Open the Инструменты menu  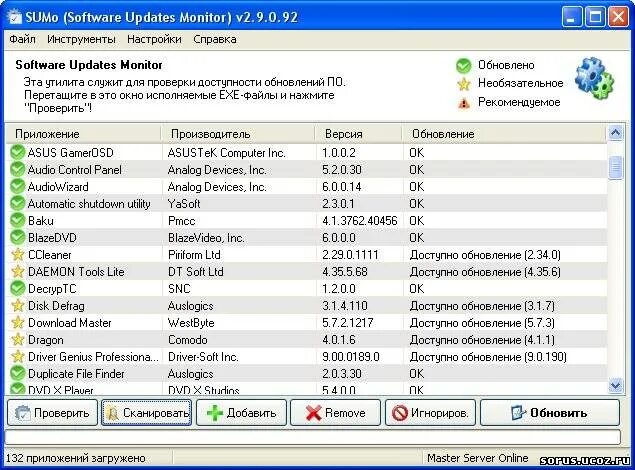pyautogui.click(x=81, y=39)
